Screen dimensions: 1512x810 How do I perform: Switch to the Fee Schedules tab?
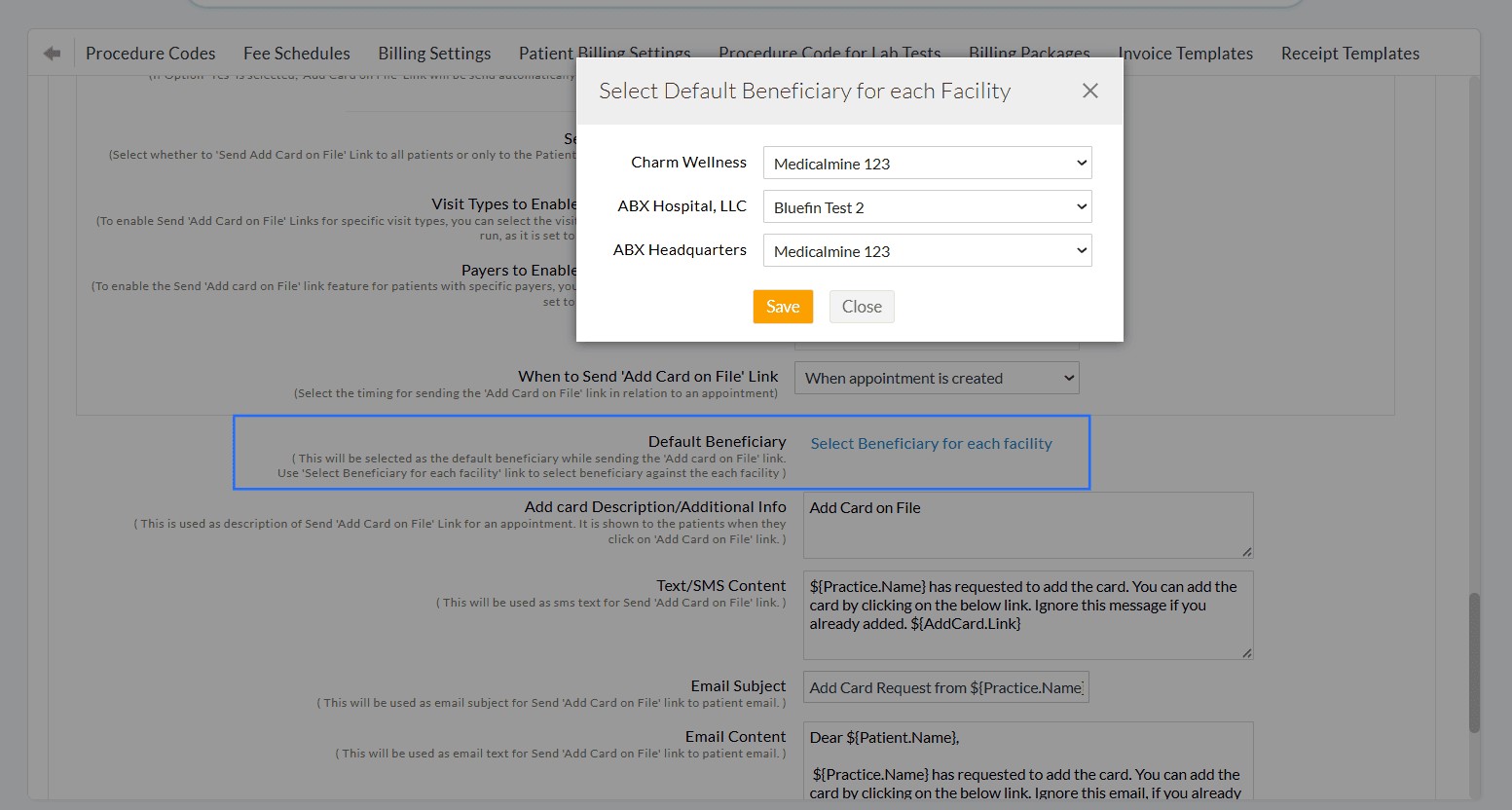[297, 54]
